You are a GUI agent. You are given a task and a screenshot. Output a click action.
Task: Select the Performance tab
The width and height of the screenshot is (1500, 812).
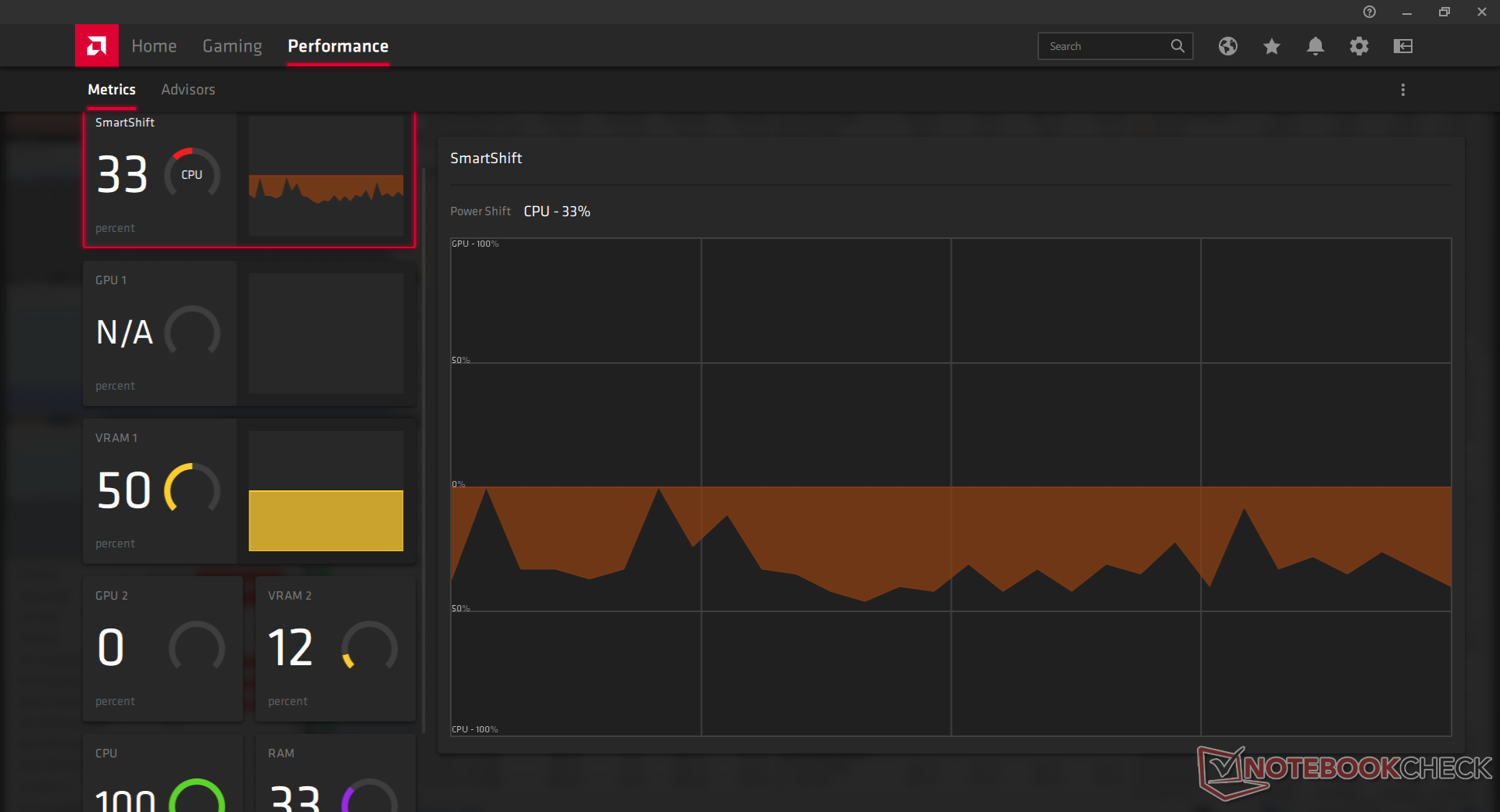pyautogui.click(x=338, y=46)
